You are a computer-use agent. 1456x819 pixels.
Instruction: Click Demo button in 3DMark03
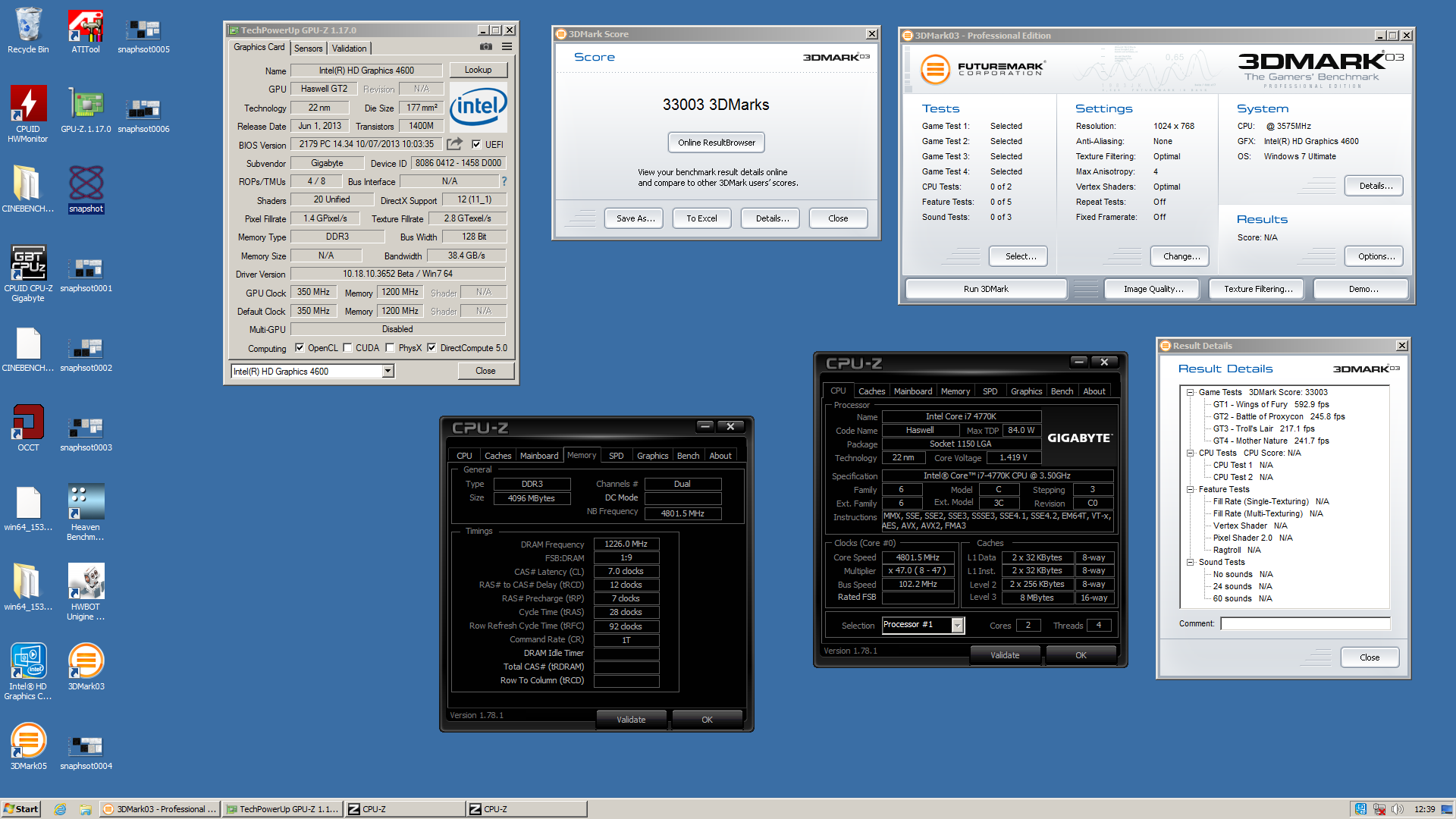point(1363,289)
